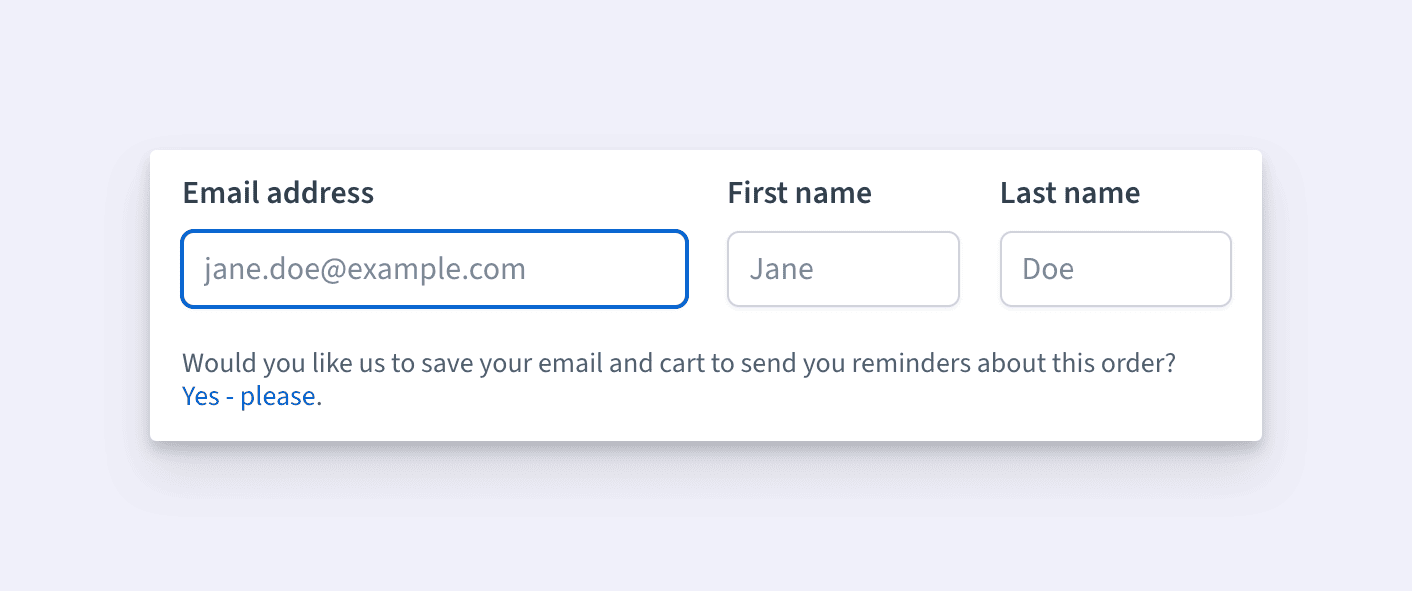
Task: Click the "First name" field label
Action: [x=799, y=193]
